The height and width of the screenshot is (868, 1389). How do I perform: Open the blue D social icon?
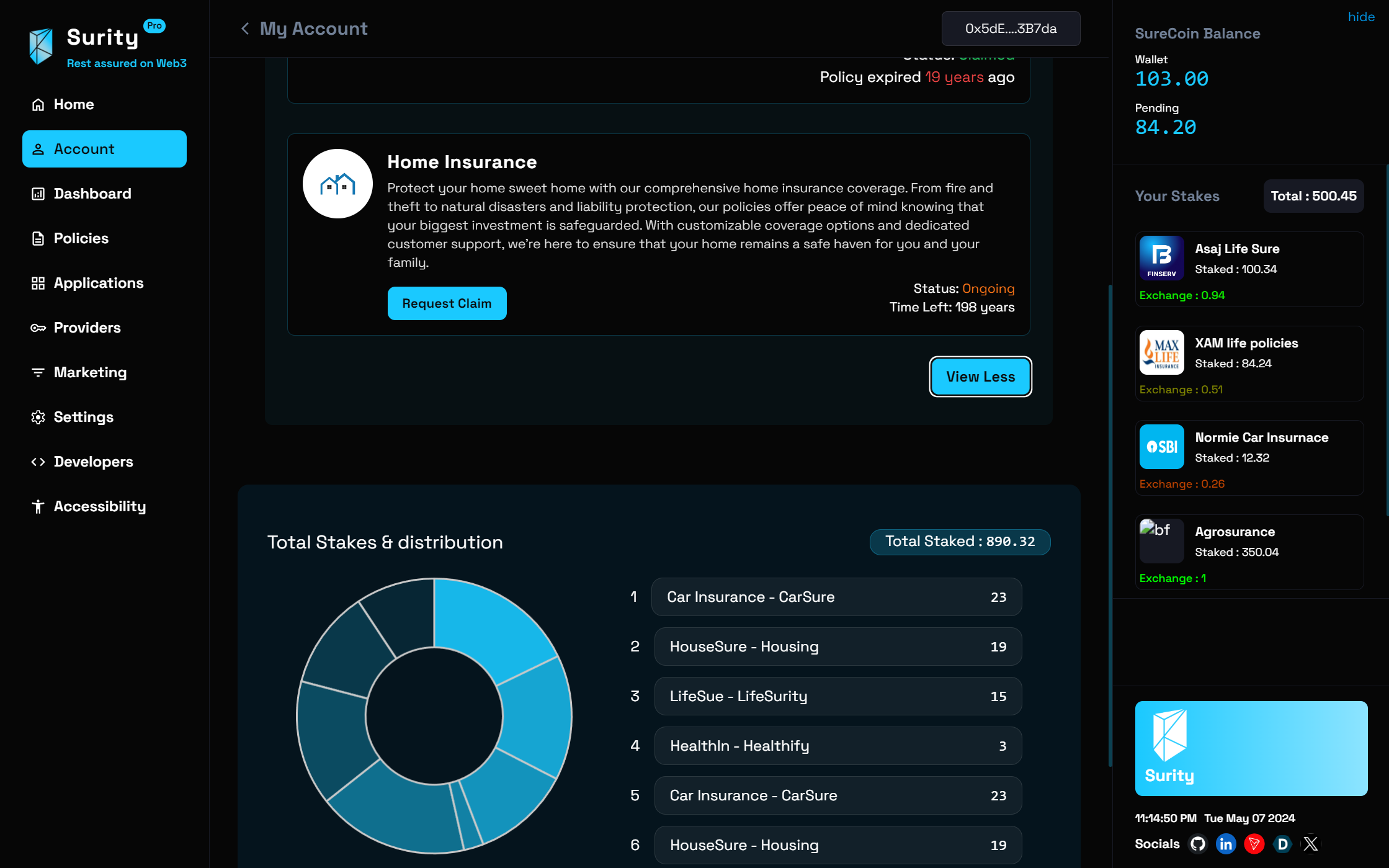[1282, 844]
